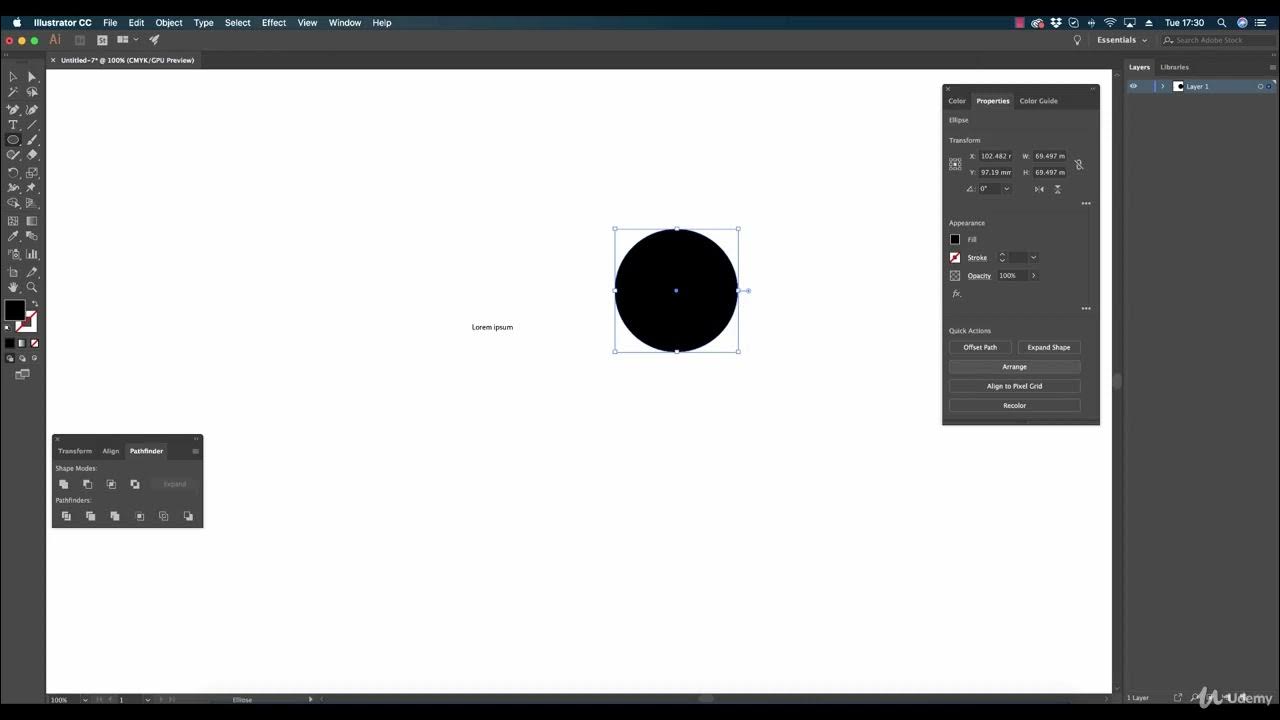The image size is (1280, 720).
Task: Select the Paintbrush tool
Action: tap(32, 140)
